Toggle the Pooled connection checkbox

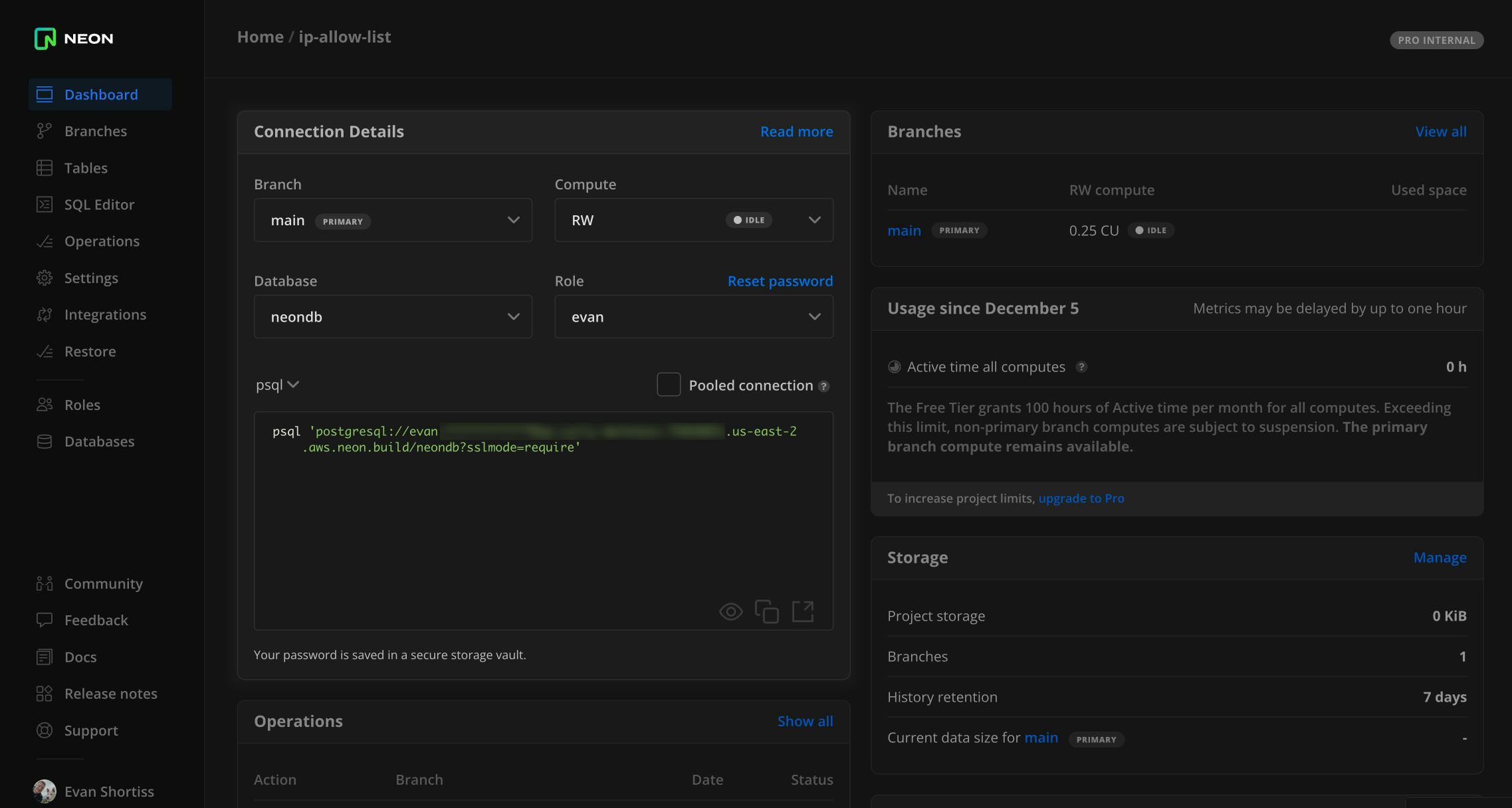tap(668, 383)
